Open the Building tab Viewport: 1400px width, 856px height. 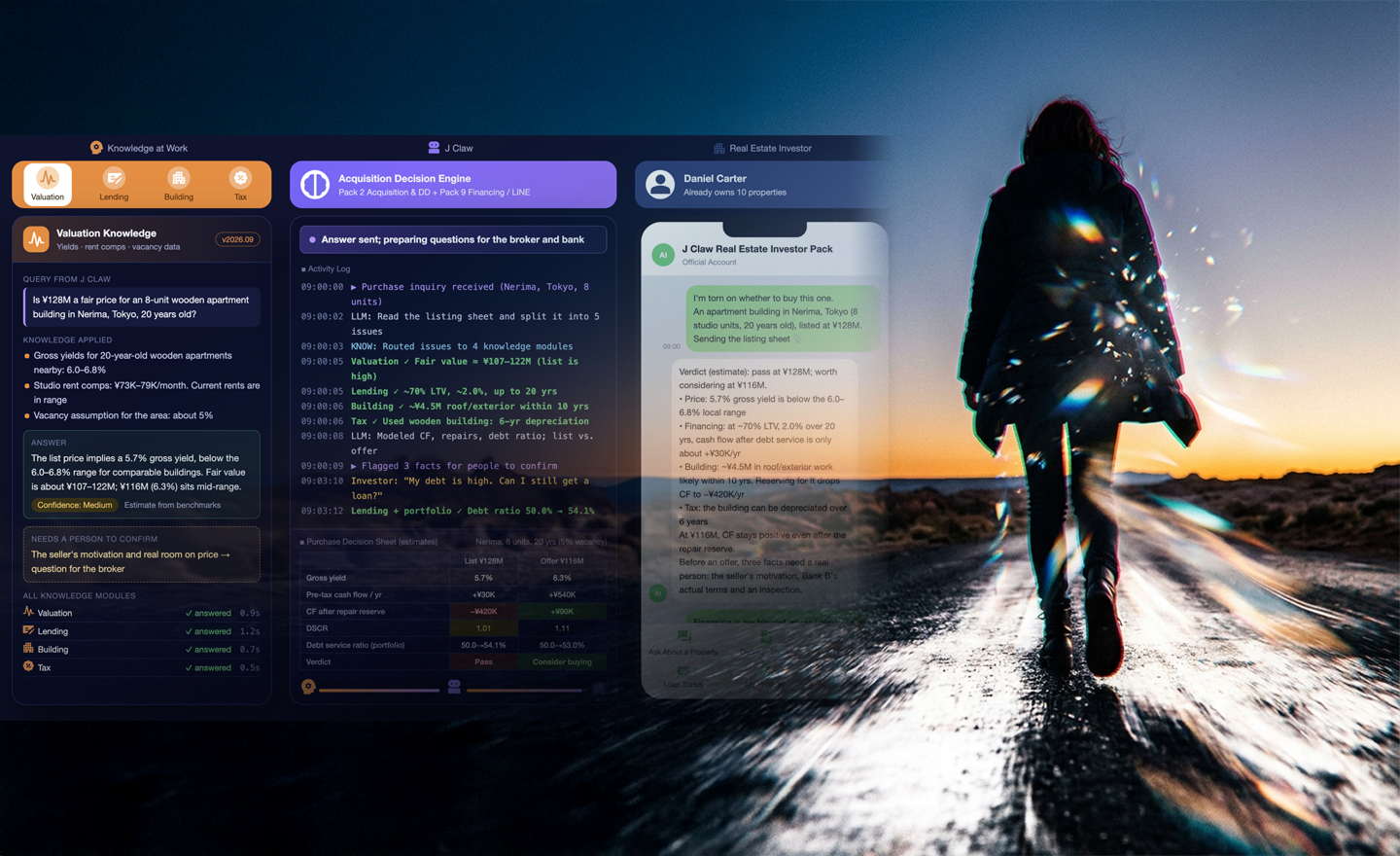(x=178, y=184)
